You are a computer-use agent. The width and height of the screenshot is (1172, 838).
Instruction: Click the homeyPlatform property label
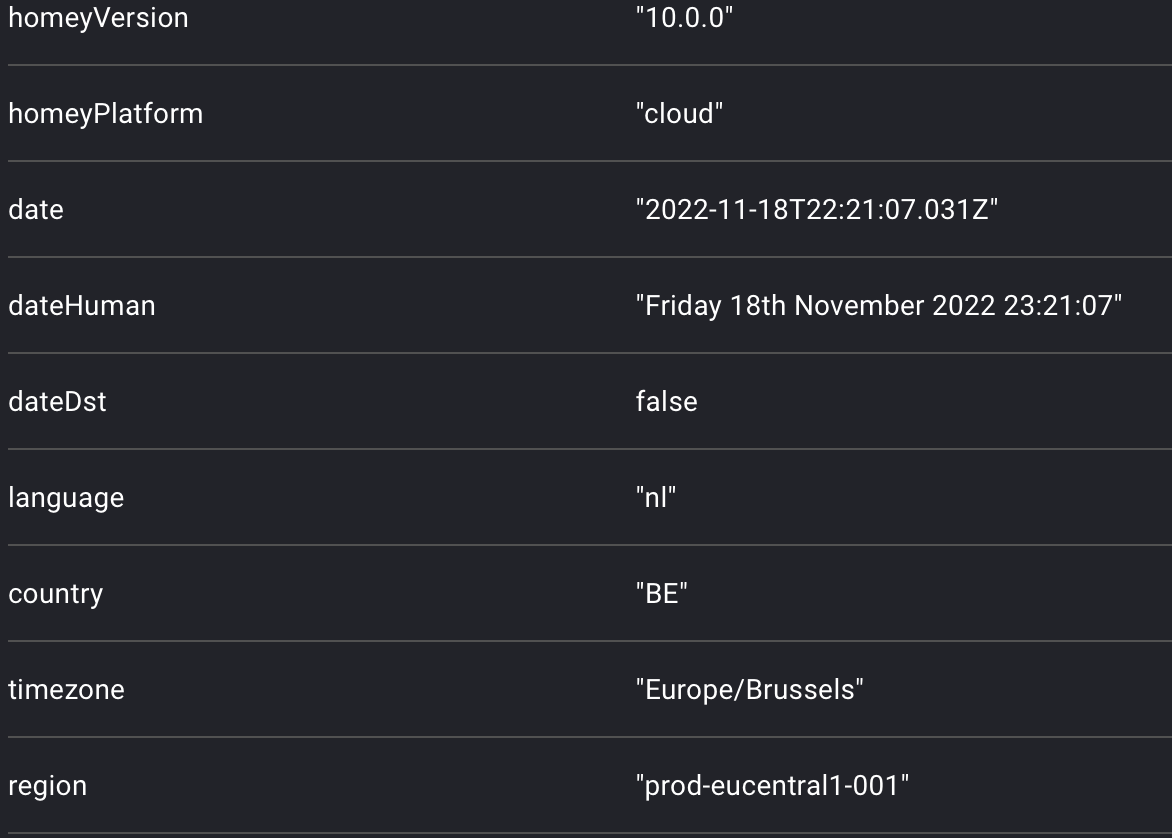[x=105, y=114]
